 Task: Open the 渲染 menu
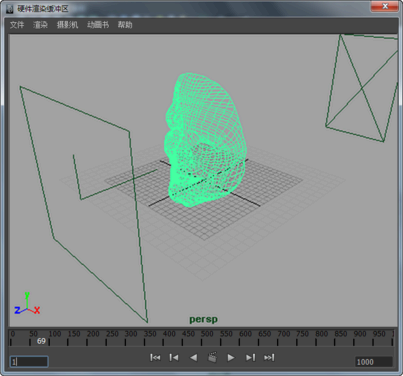40,25
